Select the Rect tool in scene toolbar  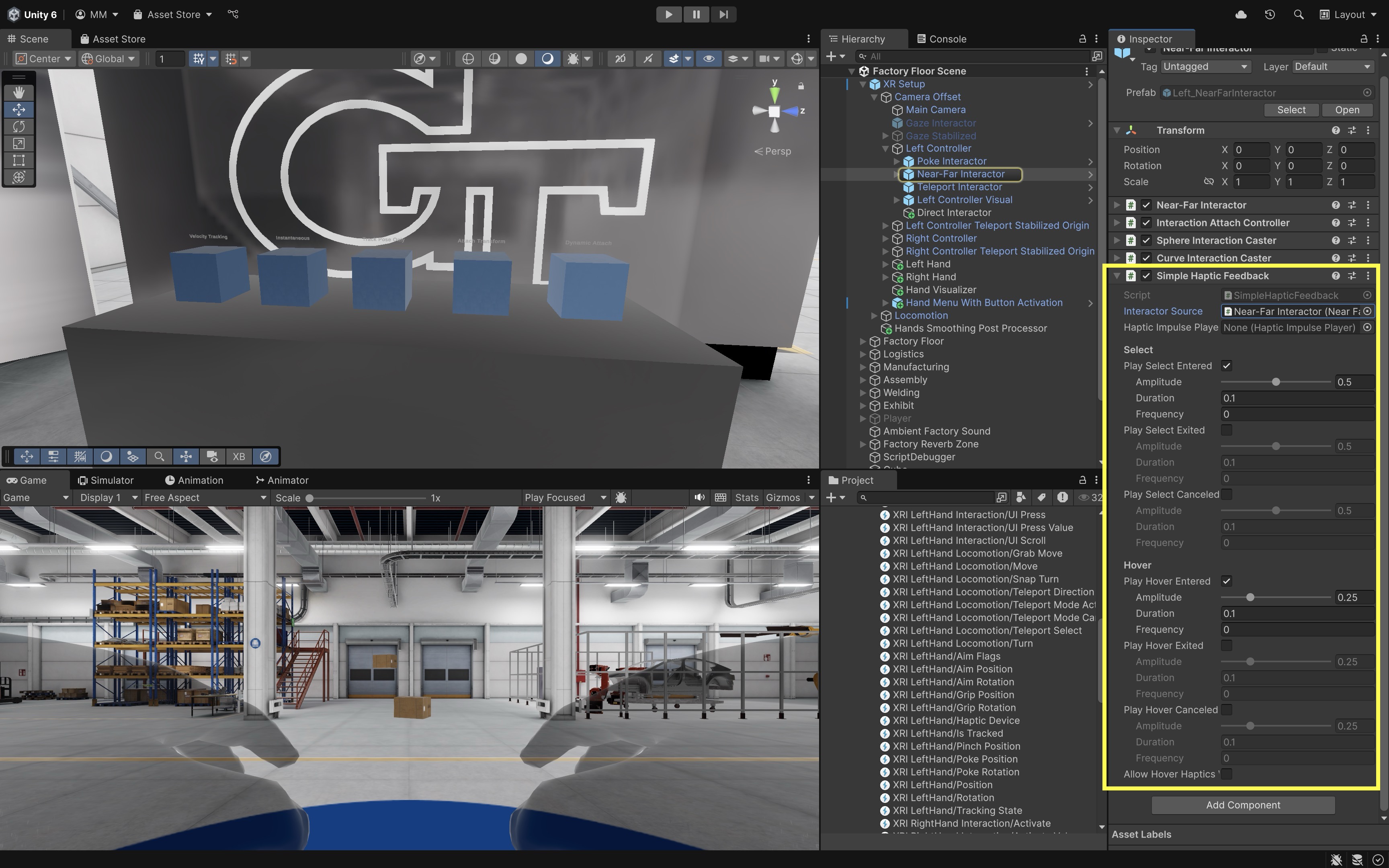(19, 160)
